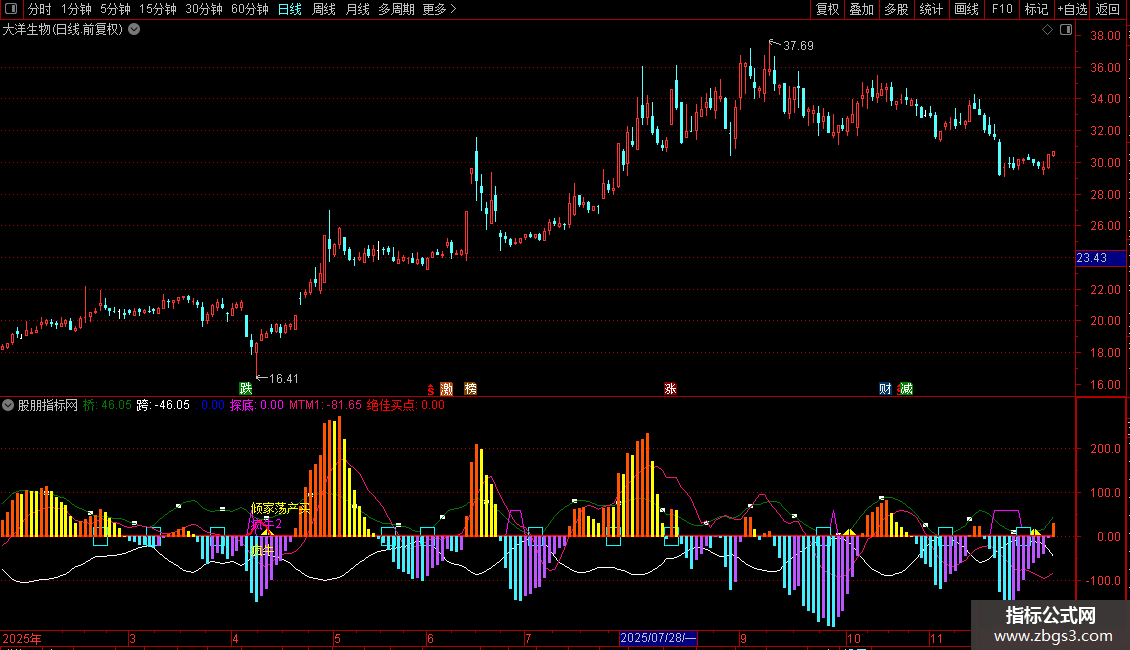This screenshot has height=650, width=1130.
Task: Expand the 更多 periods menu
Action: (x=439, y=9)
